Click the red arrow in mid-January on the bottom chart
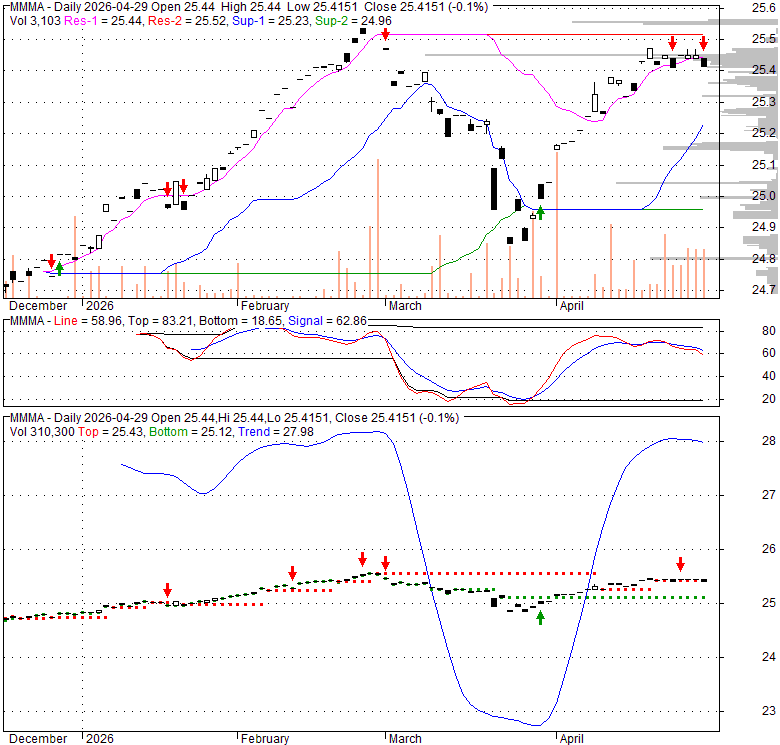780x745 pixels. coord(168,590)
